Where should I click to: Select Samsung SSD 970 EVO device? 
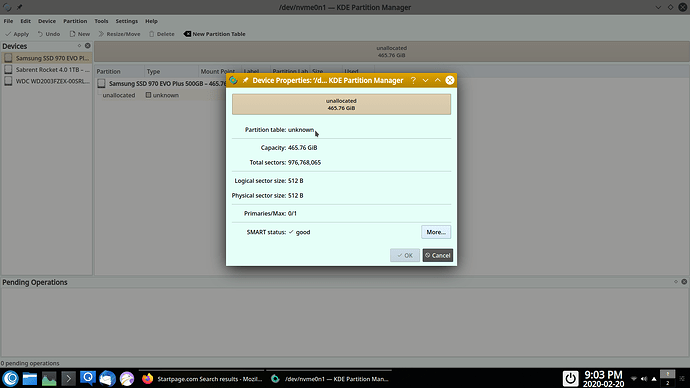(x=47, y=58)
